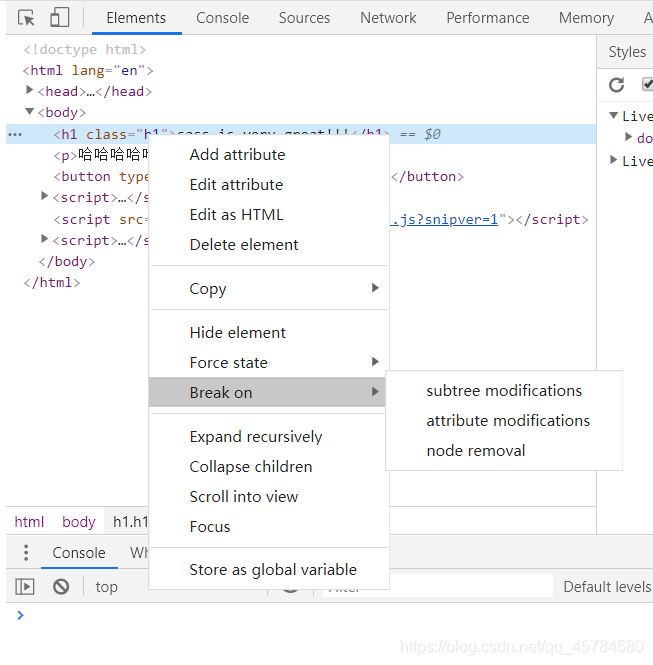Expand the first script node

(44, 196)
